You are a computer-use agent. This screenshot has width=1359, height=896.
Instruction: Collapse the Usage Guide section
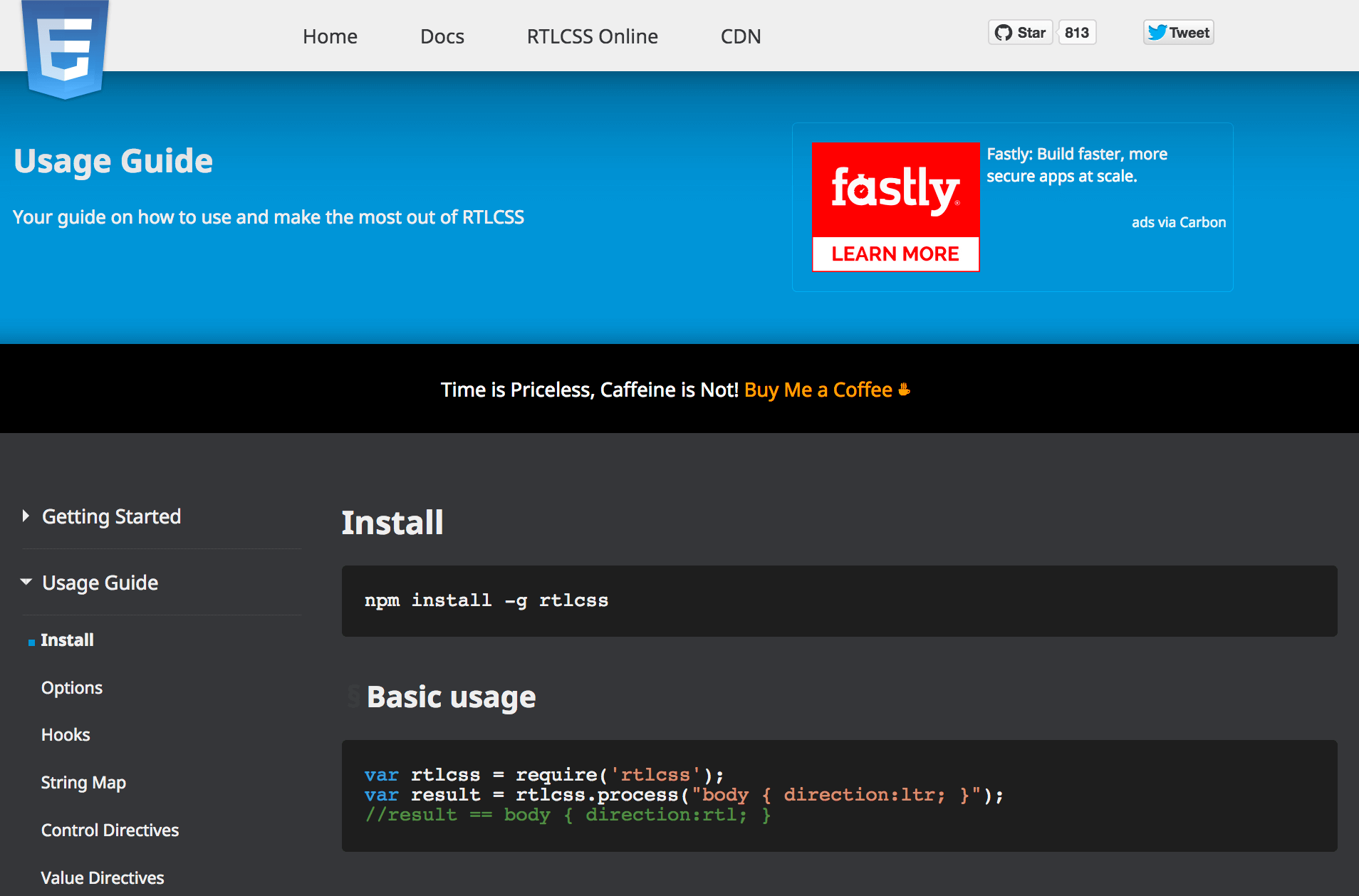click(x=100, y=583)
